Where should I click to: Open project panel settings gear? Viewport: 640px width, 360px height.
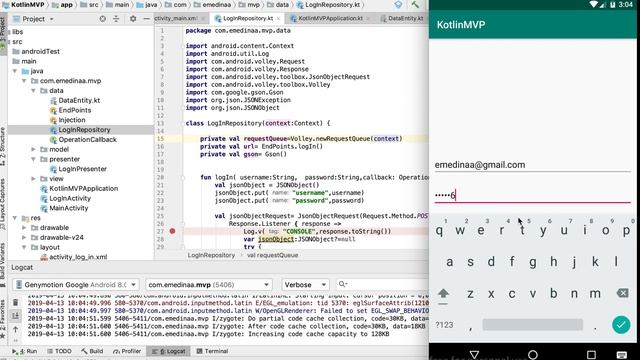(133, 19)
